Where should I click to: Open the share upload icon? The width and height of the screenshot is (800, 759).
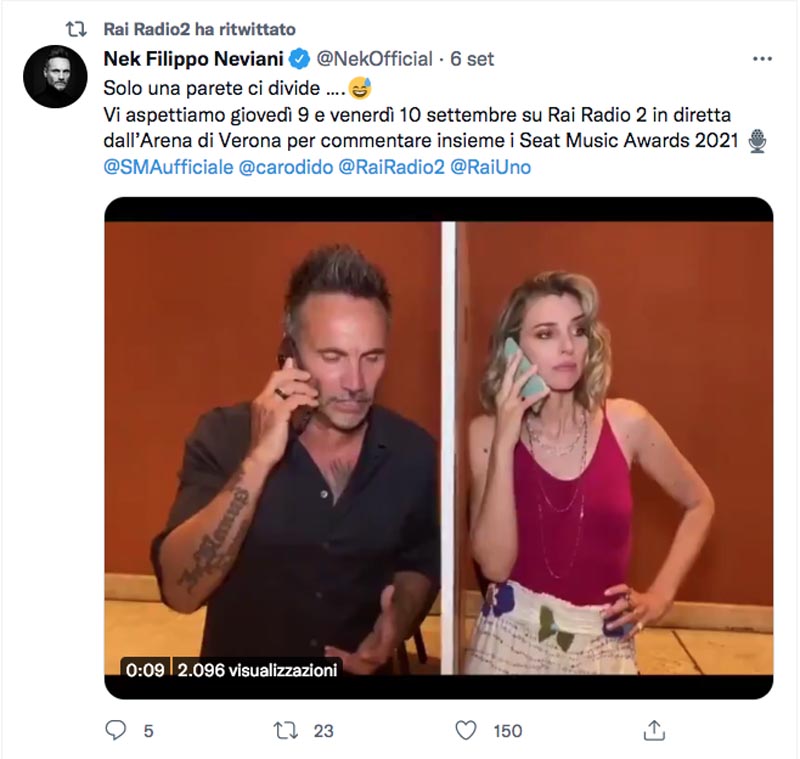click(x=654, y=730)
